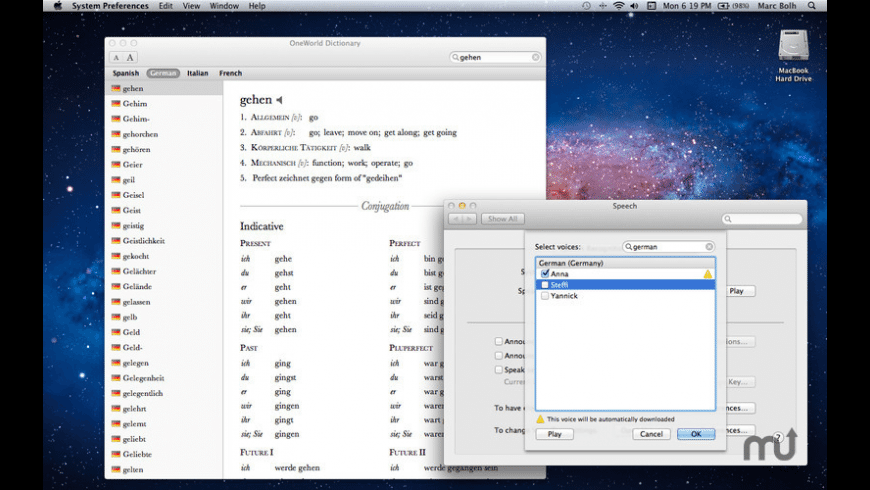
Task: Select geliebt in the word list
Action: pos(164,439)
